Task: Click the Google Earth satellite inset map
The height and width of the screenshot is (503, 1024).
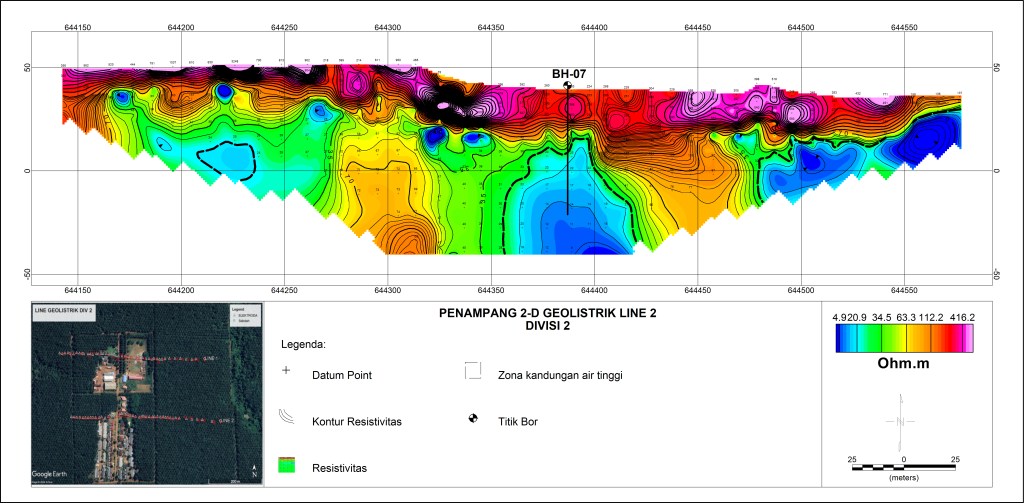Action: (146, 395)
